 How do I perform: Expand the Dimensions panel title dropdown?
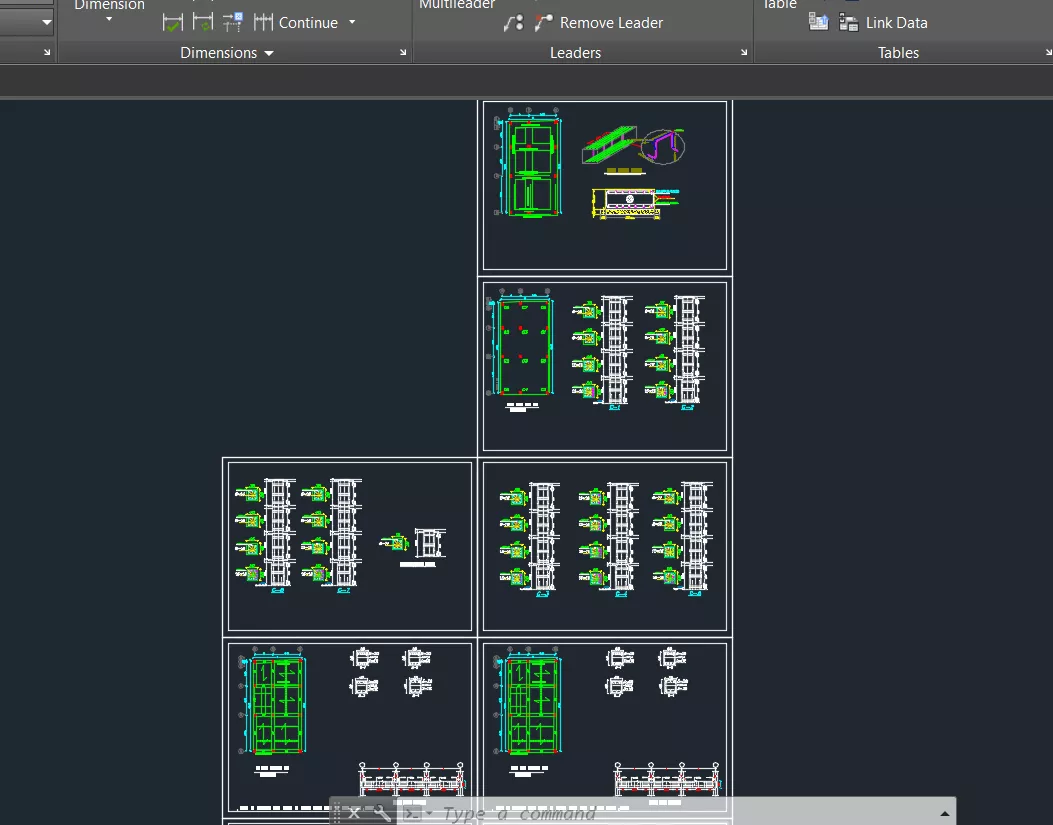pyautogui.click(x=269, y=53)
